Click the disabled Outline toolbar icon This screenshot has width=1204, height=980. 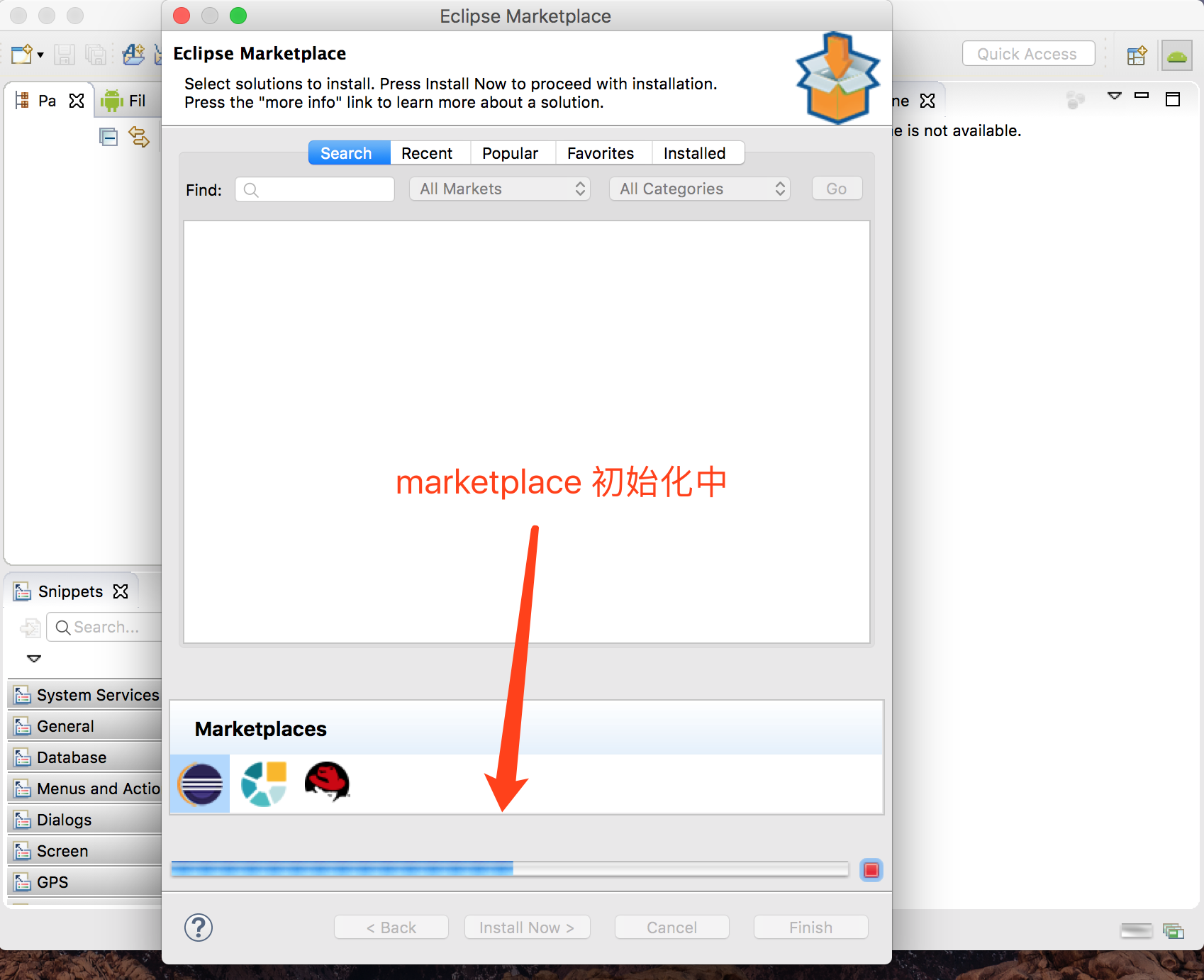tap(1076, 101)
